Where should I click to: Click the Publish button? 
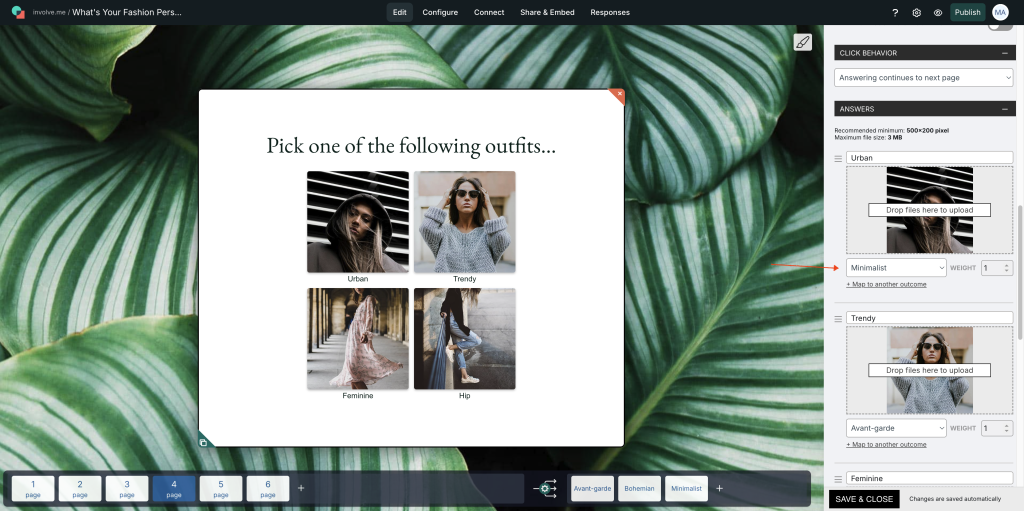pyautogui.click(x=967, y=12)
